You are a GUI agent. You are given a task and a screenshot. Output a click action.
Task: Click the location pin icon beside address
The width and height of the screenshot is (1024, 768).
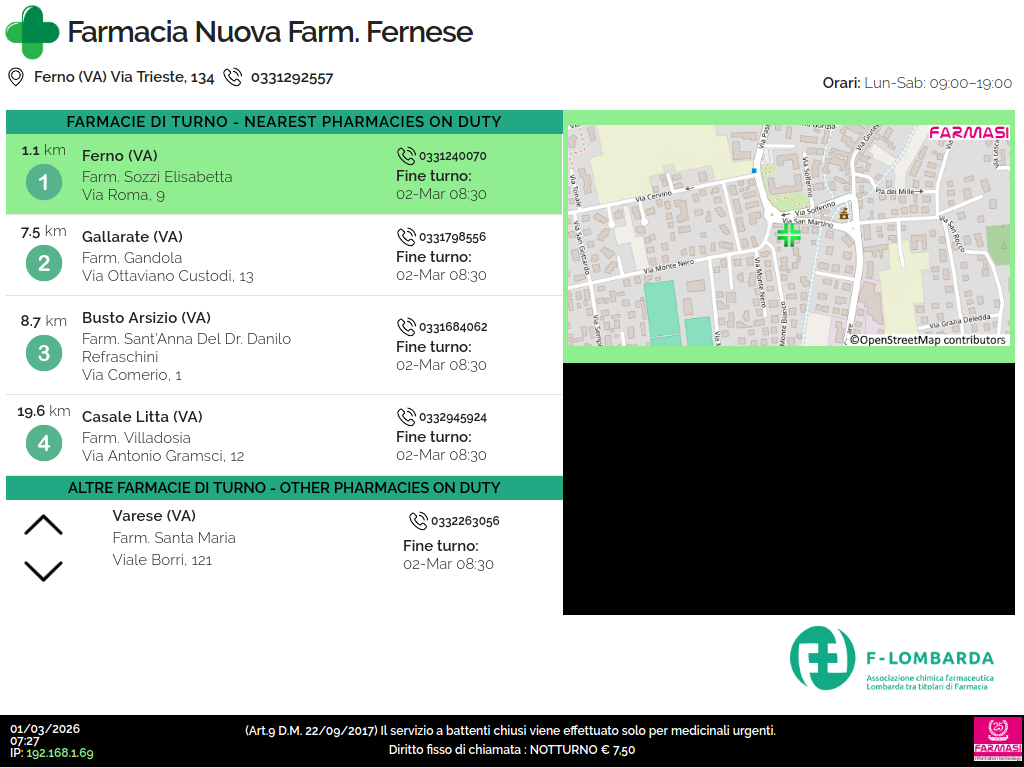pyautogui.click(x=16, y=77)
